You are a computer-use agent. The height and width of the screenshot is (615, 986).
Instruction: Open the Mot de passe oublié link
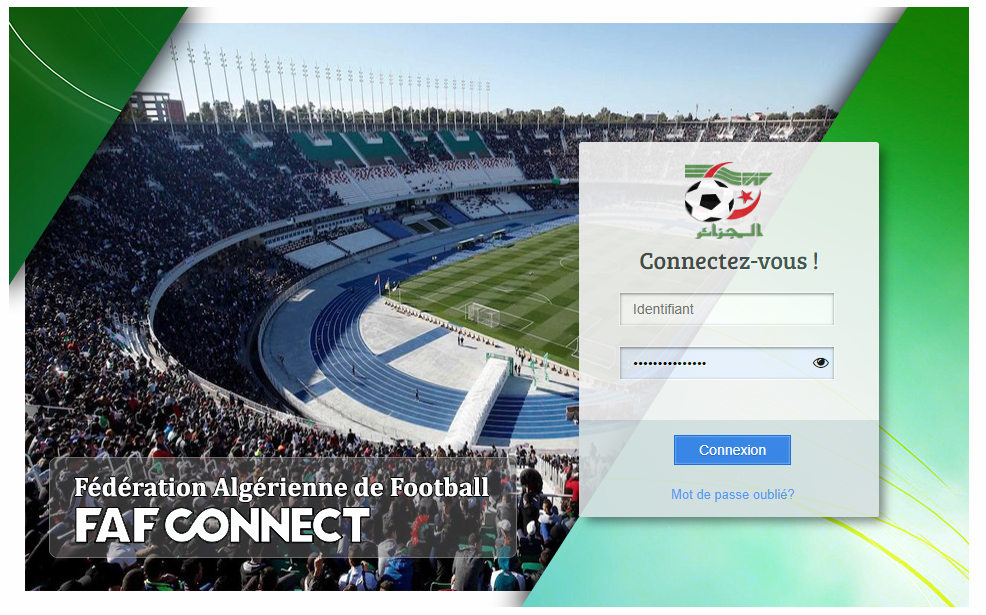pyautogui.click(x=733, y=494)
